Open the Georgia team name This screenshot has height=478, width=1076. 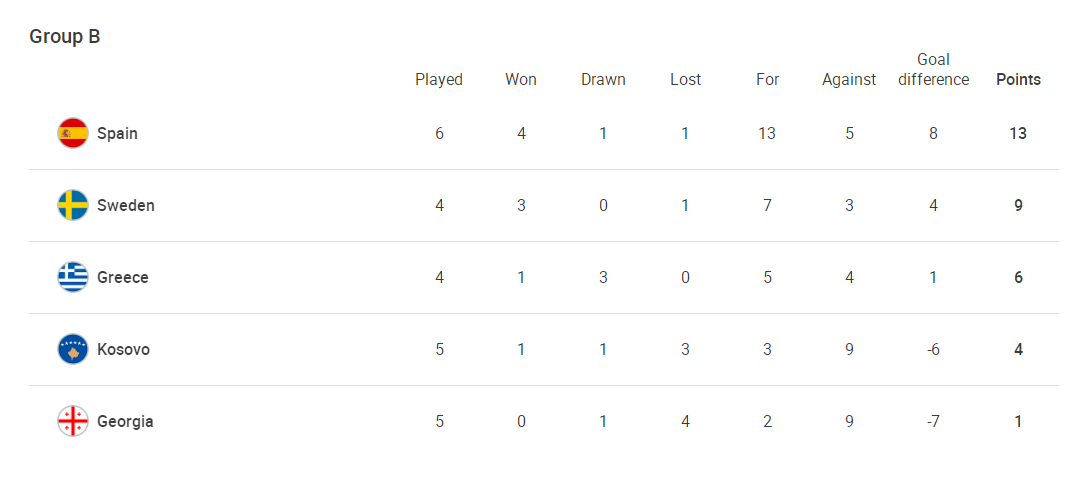[x=125, y=421]
